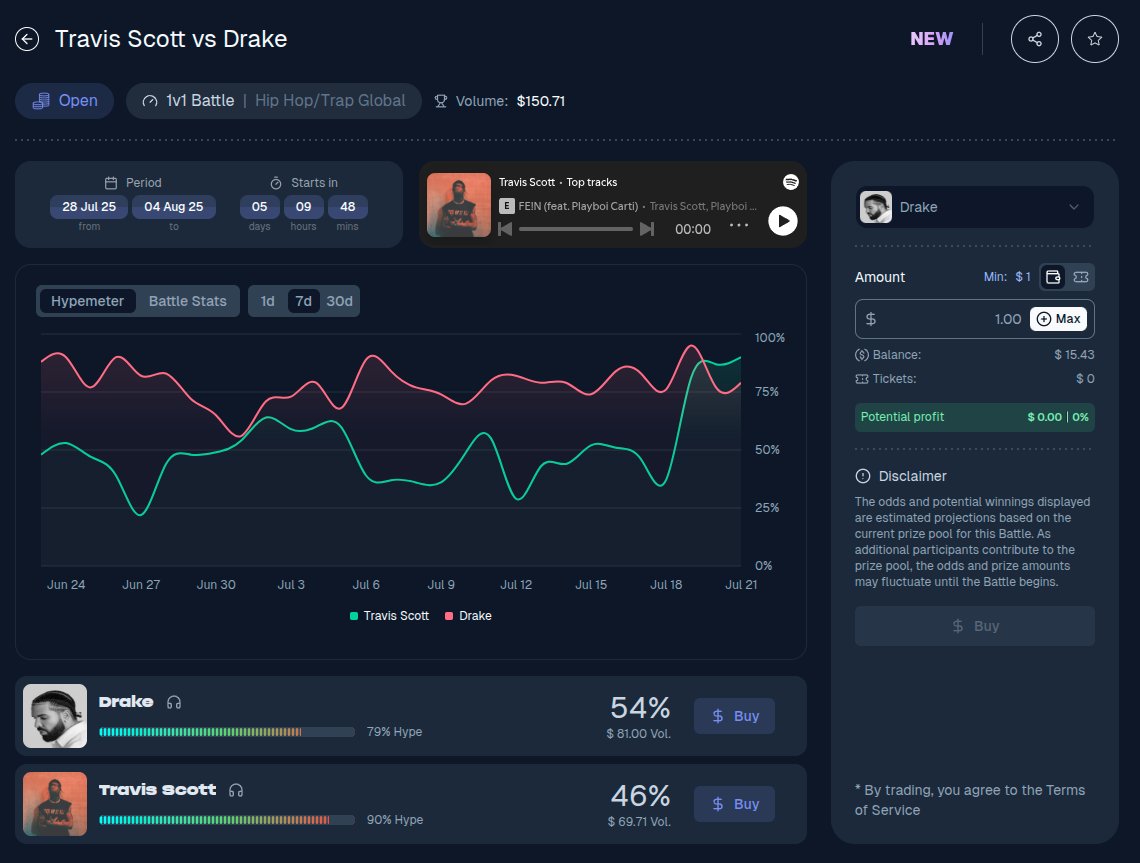The image size is (1140, 863).
Task: Open the Drake artist dropdown
Action: coord(974,207)
